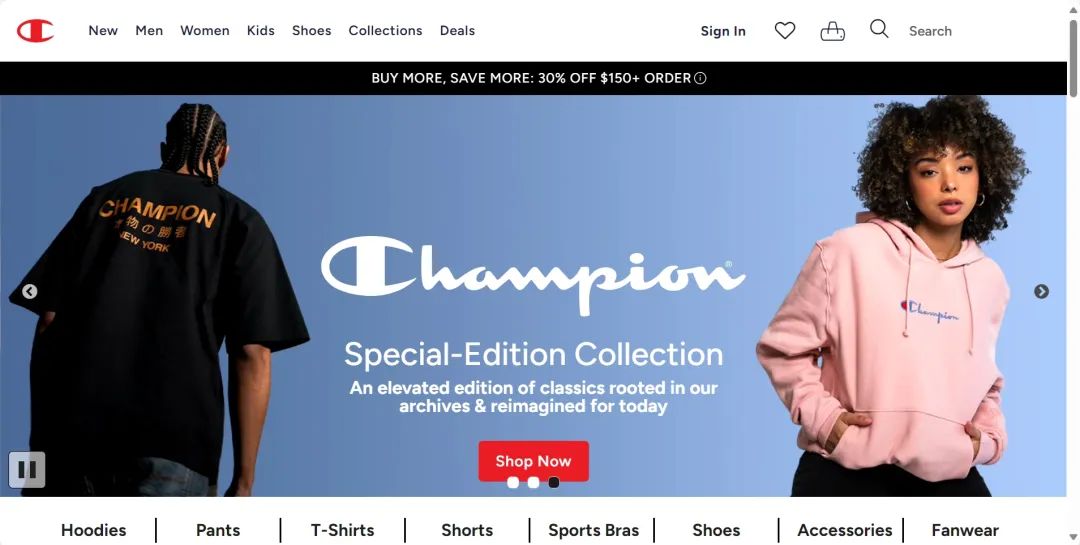The height and width of the screenshot is (545, 1080).
Task: Click the red Shop Now button
Action: click(533, 461)
